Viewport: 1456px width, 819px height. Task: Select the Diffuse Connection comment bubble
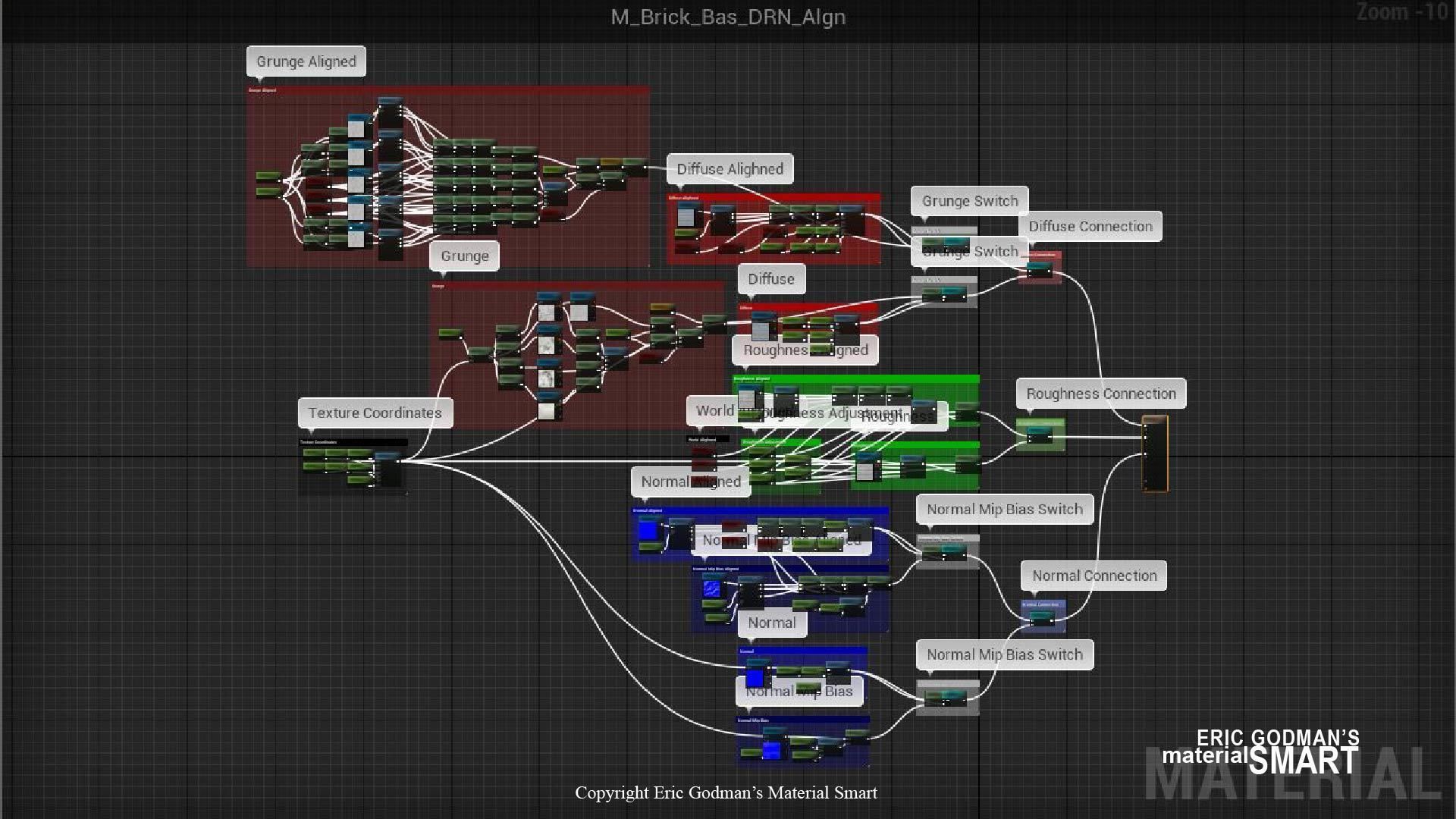click(1090, 227)
